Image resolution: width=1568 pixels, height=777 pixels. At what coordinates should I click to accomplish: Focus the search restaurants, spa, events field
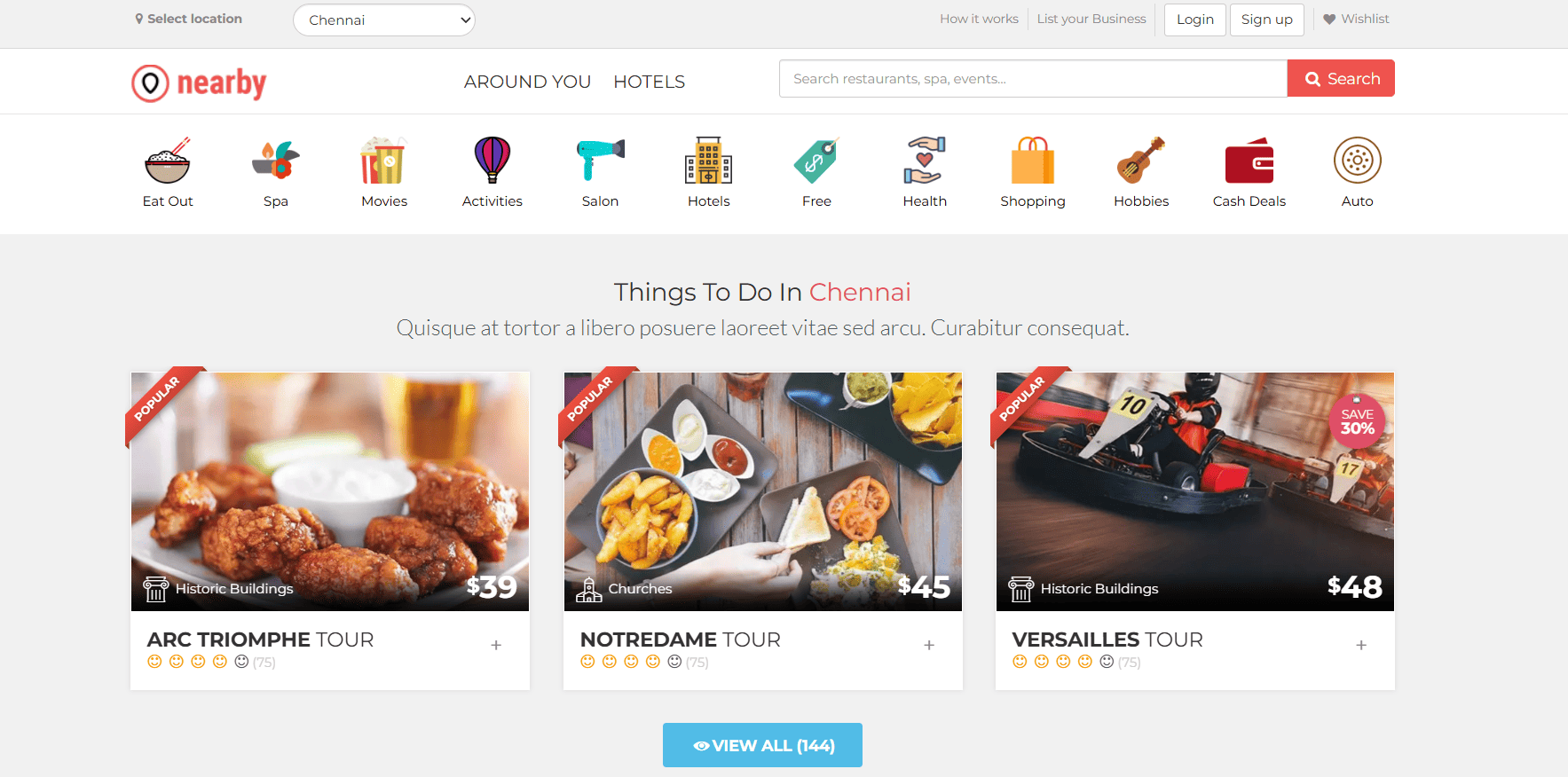pyautogui.click(x=1033, y=78)
